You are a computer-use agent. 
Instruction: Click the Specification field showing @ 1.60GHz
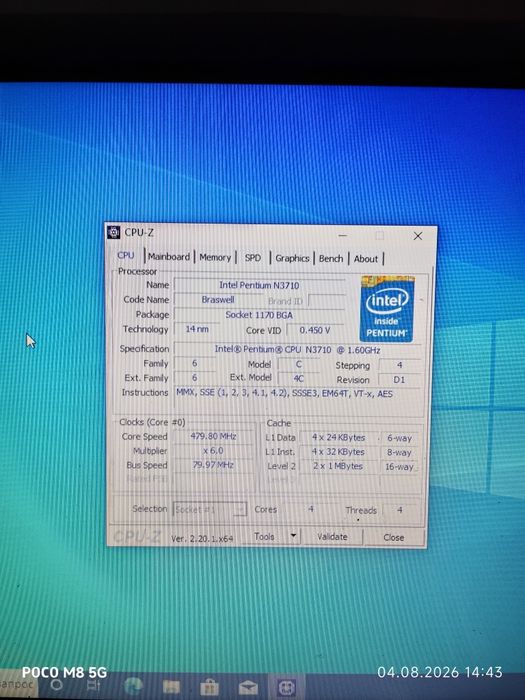point(297,350)
